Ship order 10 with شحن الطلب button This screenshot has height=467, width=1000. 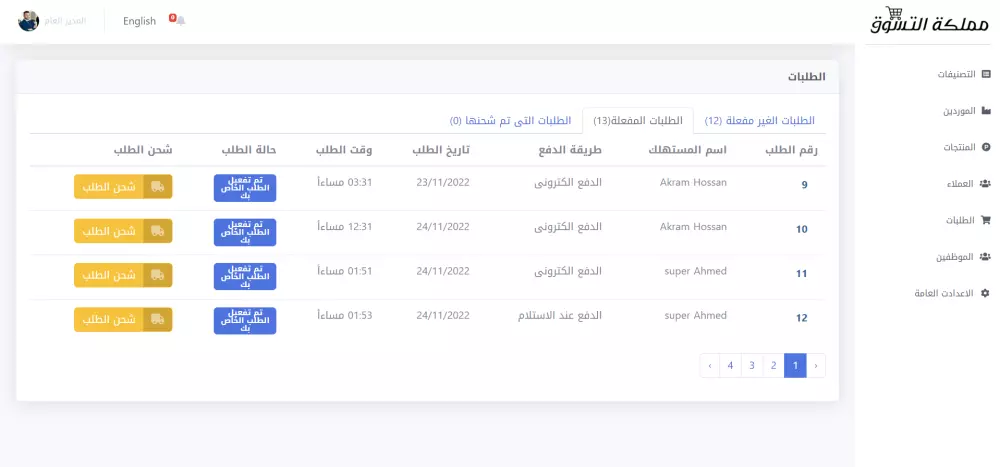pos(123,231)
